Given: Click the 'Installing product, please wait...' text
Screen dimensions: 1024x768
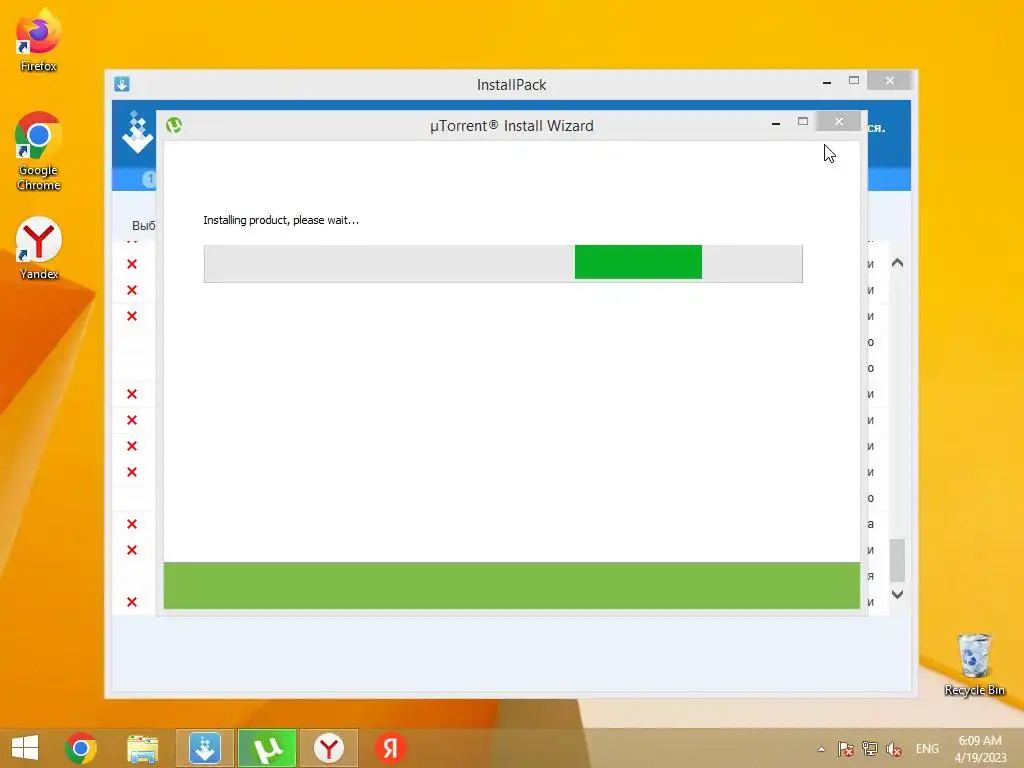Looking at the screenshot, I should pos(281,220).
